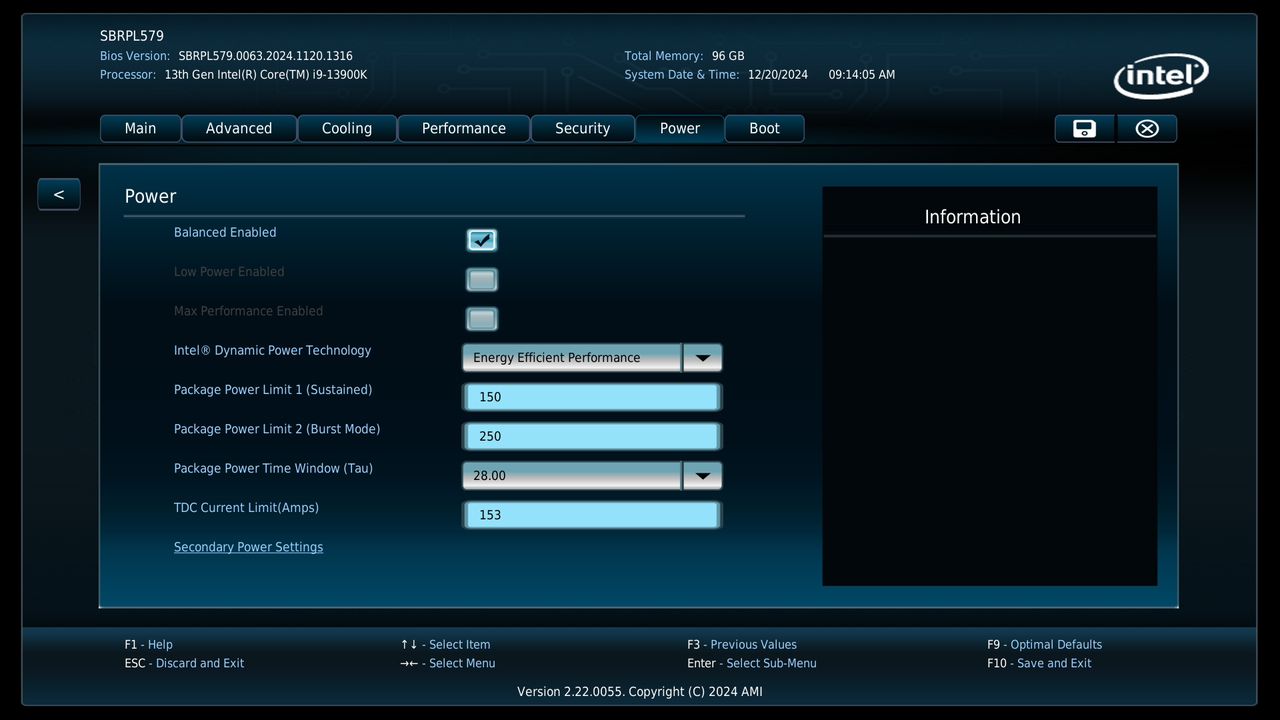Click the system date 12/20/2024
Image resolution: width=1280 pixels, height=720 pixels.
[x=778, y=75]
